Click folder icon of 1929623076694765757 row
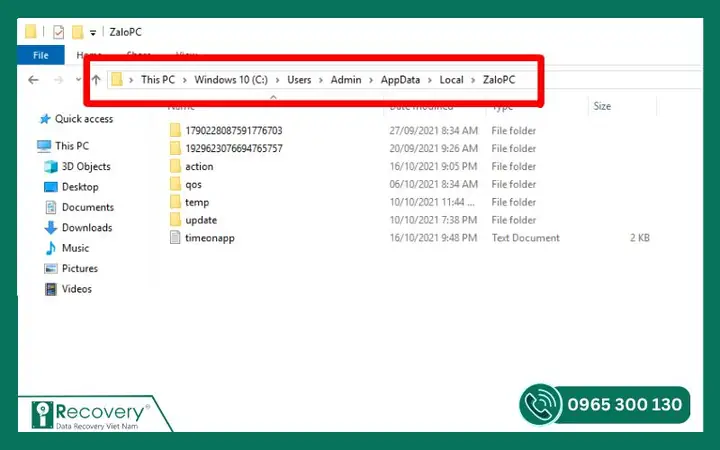Screen dimensions: 720x450 175,148
